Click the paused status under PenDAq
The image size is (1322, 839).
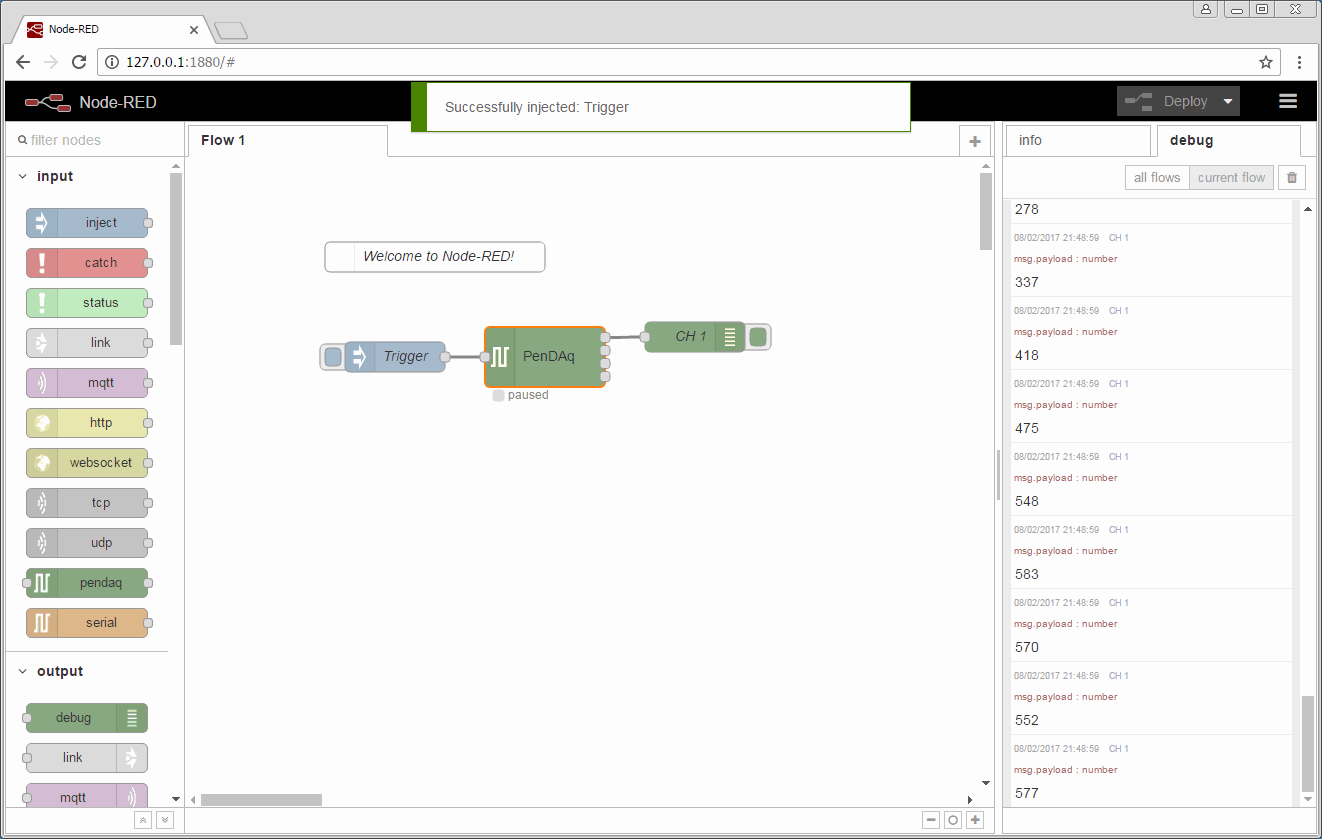coord(521,395)
